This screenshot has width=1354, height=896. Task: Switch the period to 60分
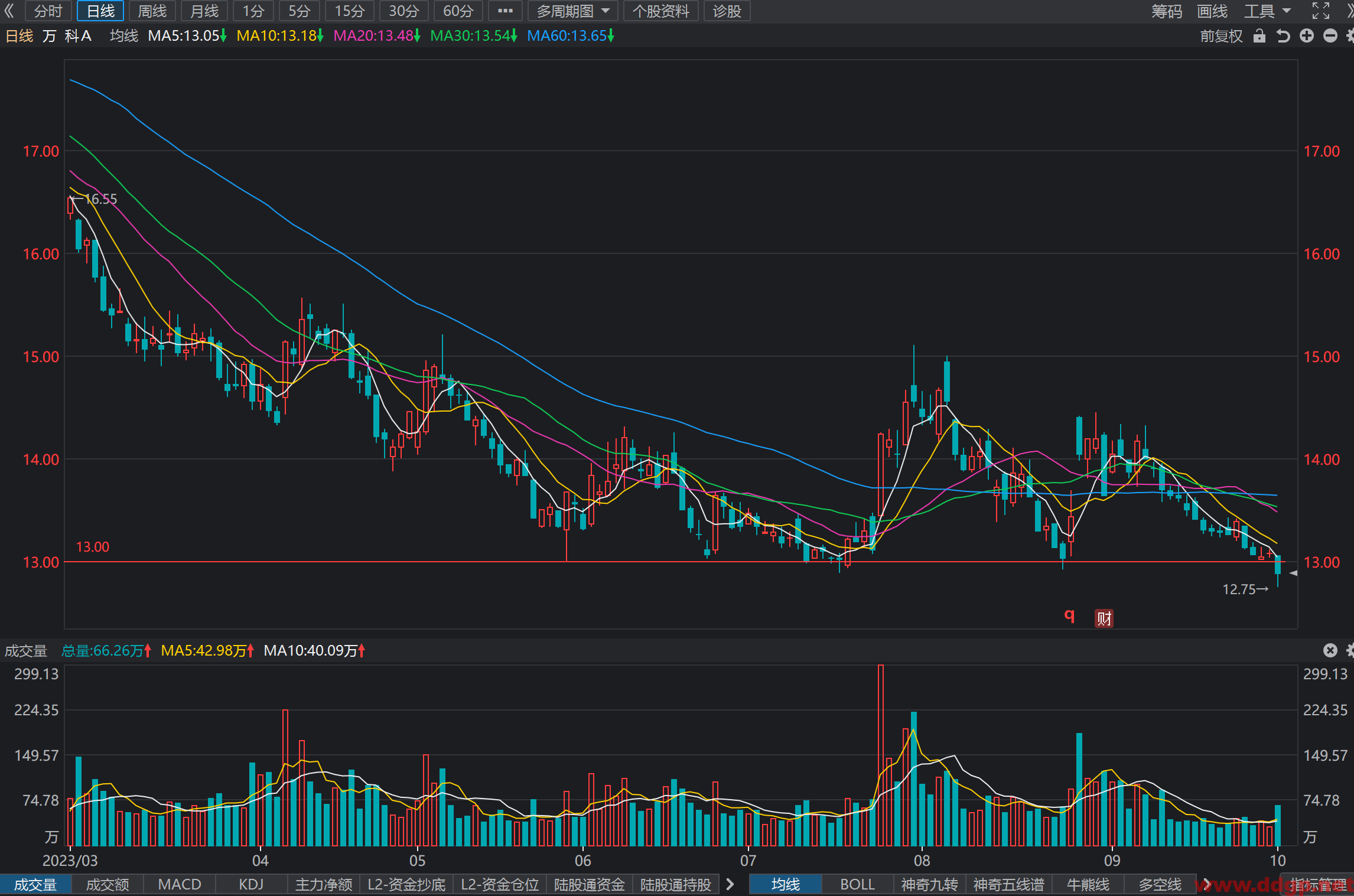point(458,11)
